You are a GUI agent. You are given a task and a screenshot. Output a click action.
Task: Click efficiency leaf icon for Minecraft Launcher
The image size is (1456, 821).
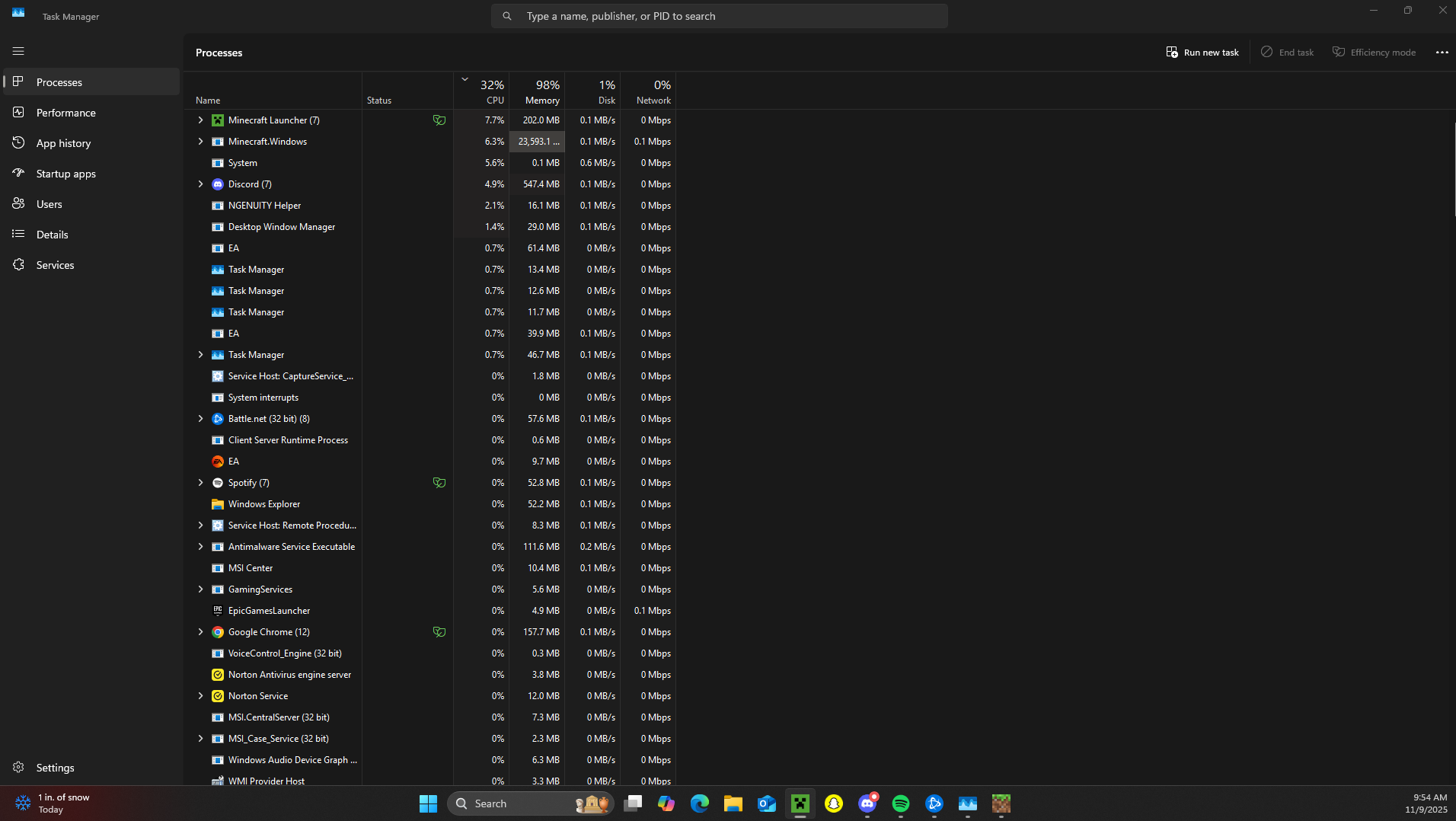coord(439,120)
